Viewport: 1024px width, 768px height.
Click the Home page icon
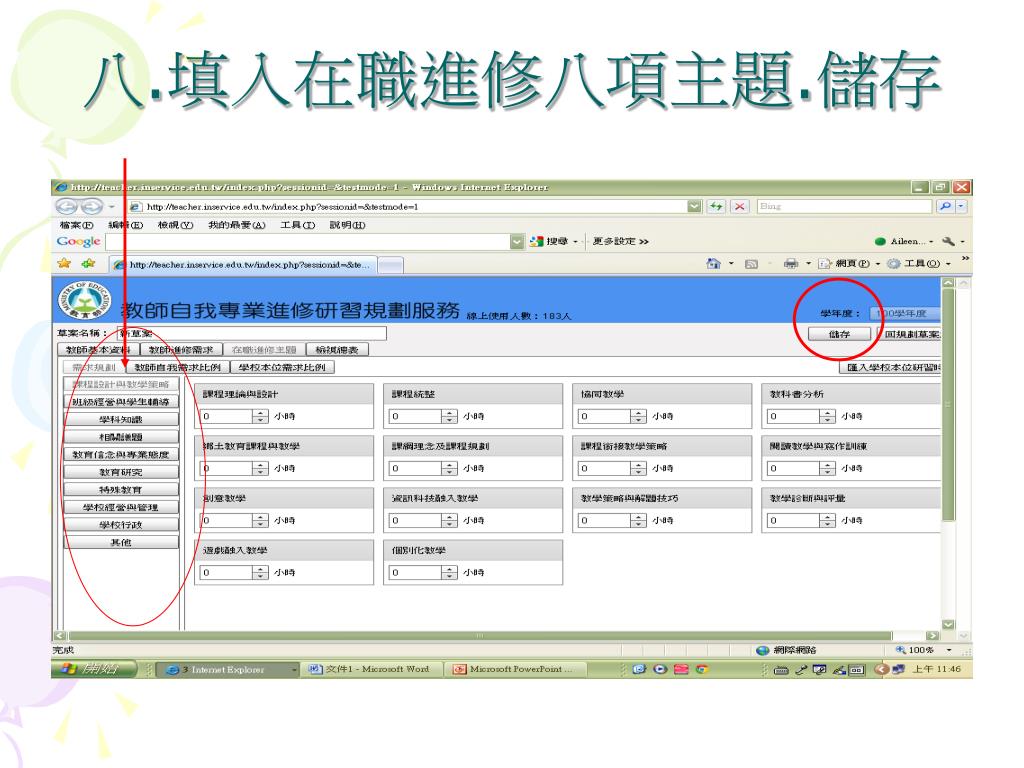[x=713, y=264]
